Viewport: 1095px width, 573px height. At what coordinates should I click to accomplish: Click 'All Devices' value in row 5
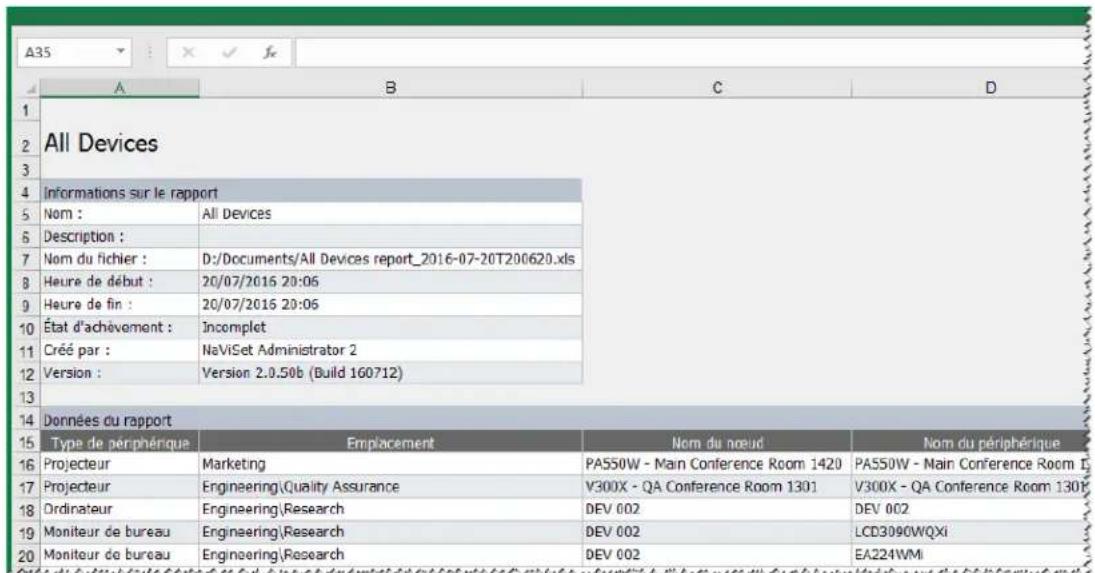click(390, 214)
